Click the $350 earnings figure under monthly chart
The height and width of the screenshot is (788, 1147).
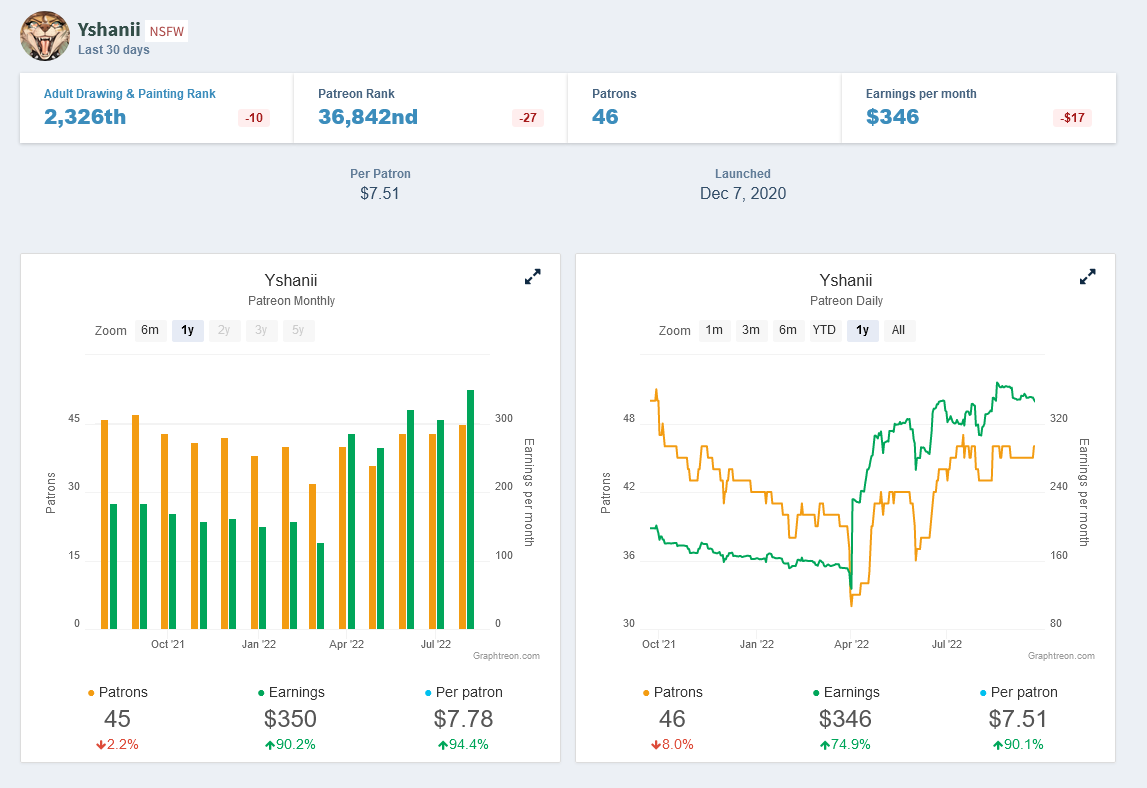pos(290,718)
